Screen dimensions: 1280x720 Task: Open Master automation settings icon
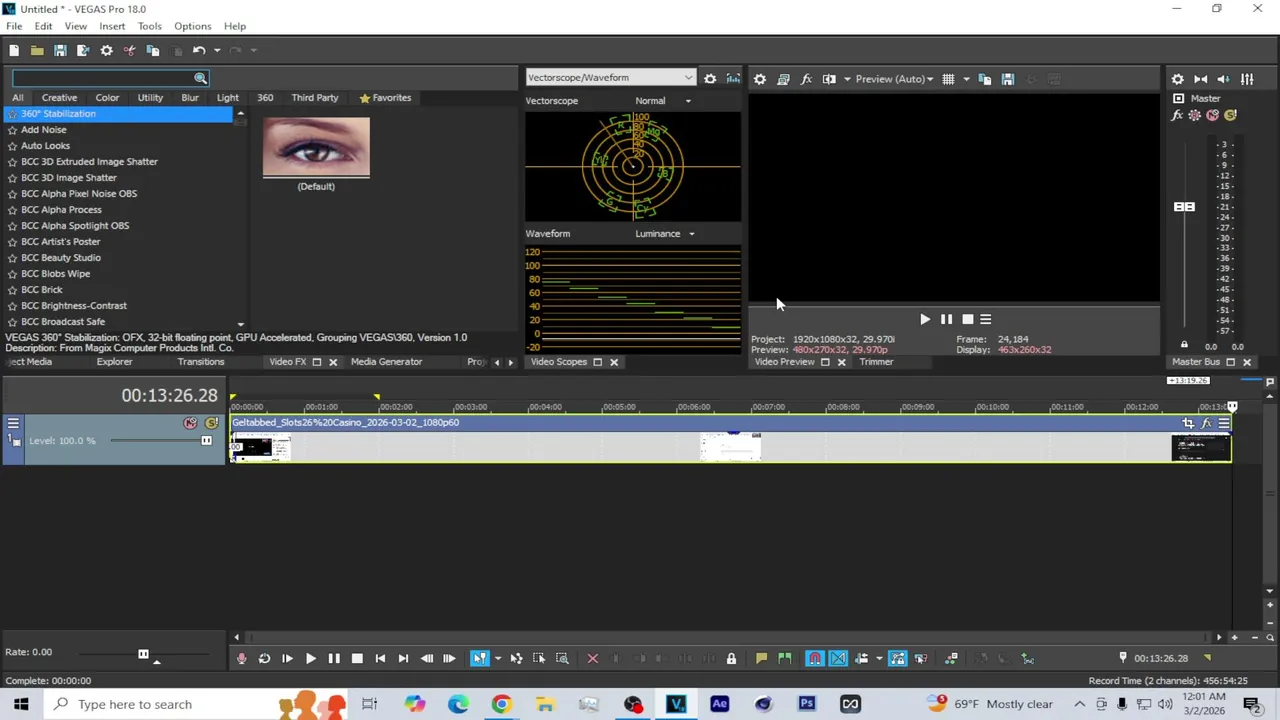tap(1195, 115)
